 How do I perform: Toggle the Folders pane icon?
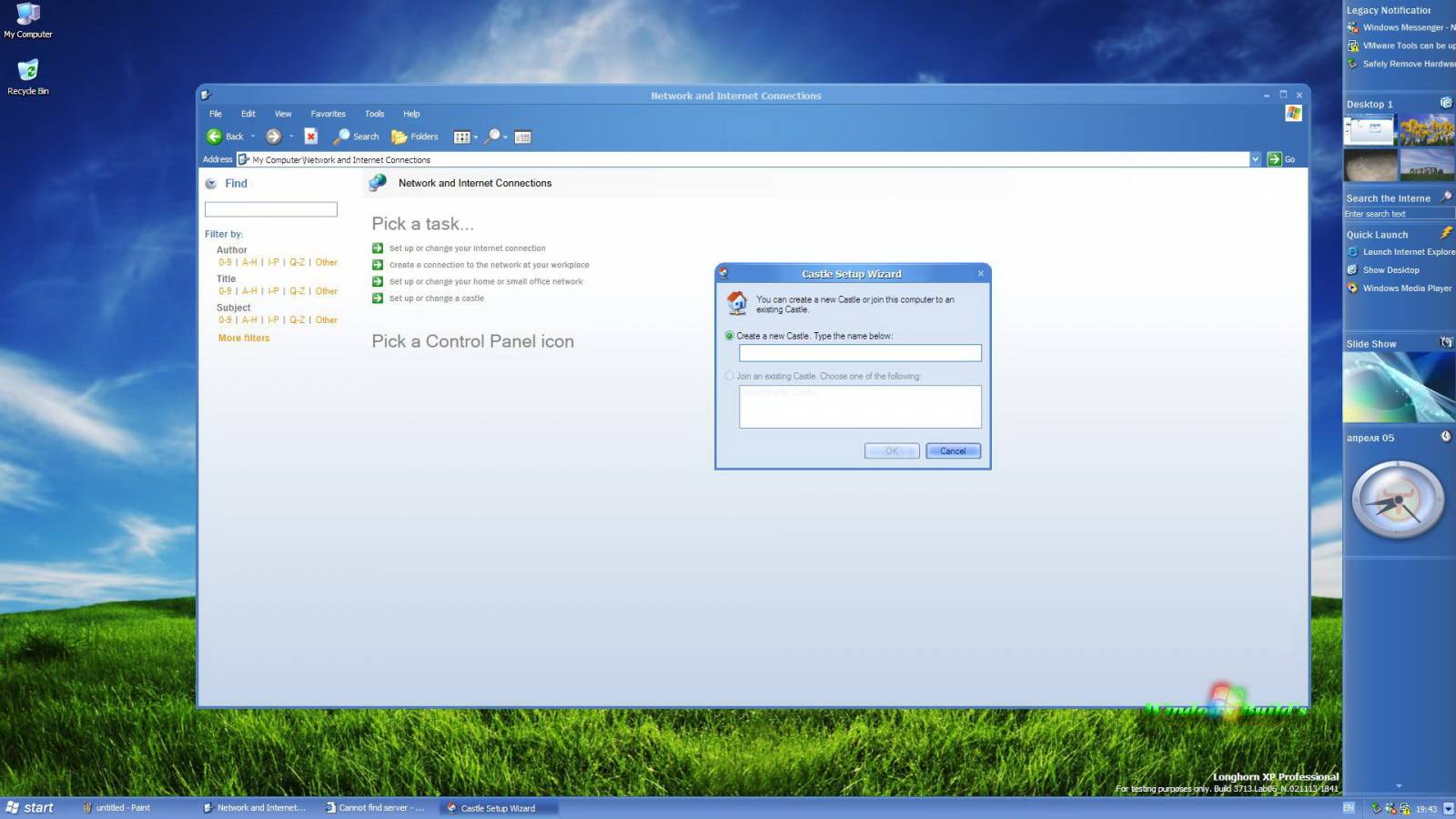[x=399, y=136]
